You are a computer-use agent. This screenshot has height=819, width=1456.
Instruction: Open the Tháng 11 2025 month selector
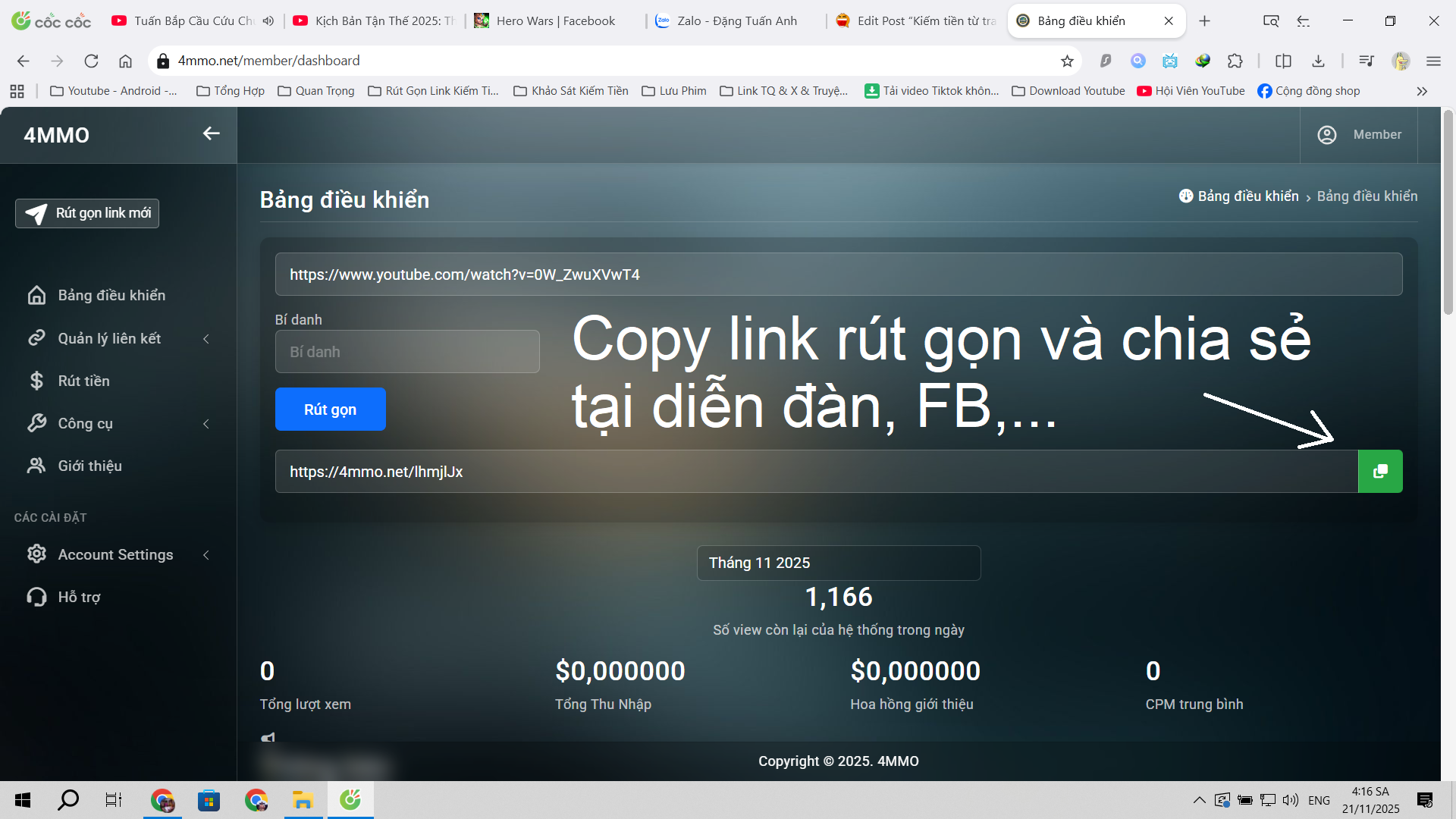[838, 563]
